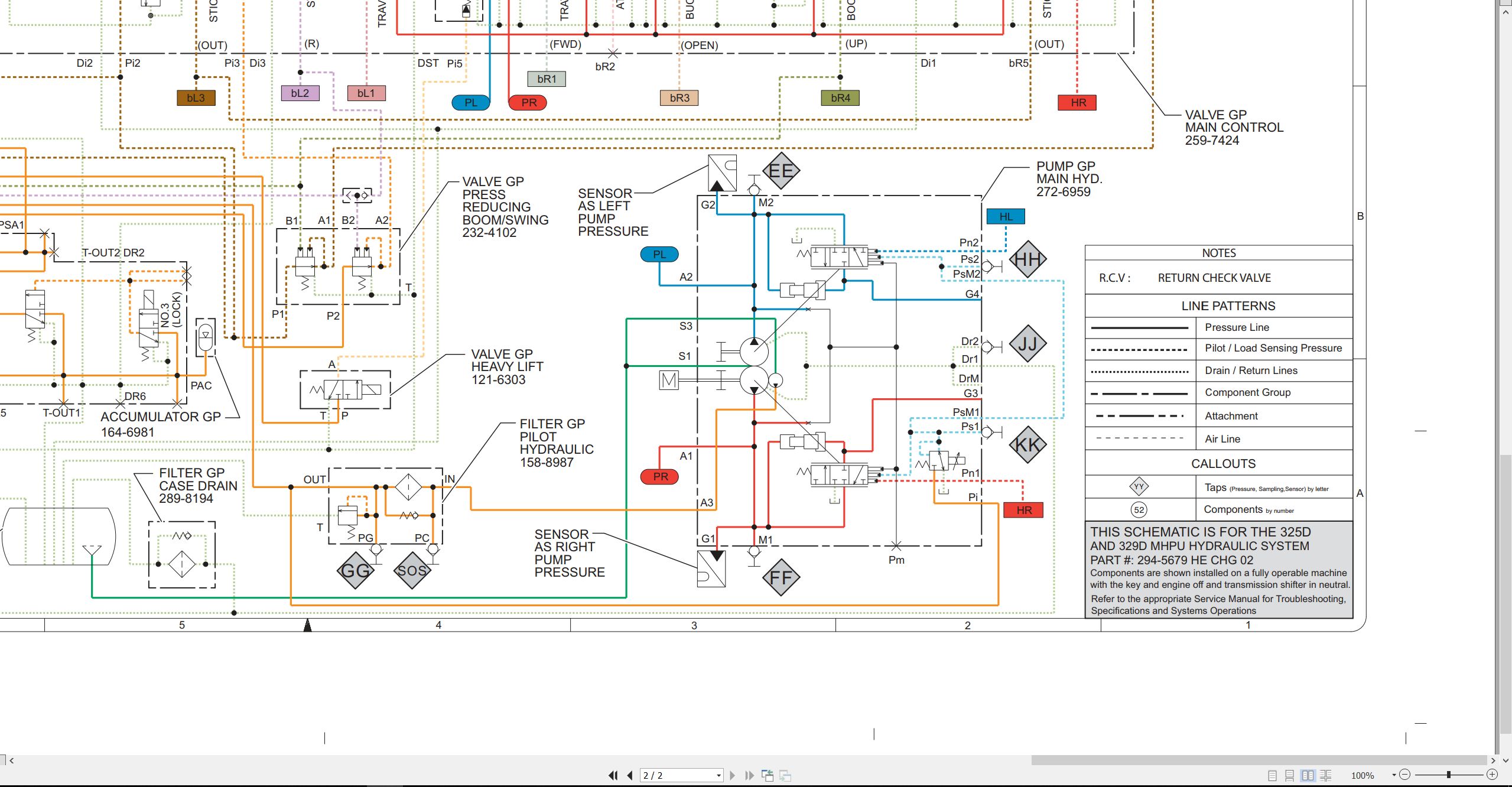Click the PRESS REDUCING BOOM/SWING 232-4102 label
1512x787 pixels.
tap(505, 207)
